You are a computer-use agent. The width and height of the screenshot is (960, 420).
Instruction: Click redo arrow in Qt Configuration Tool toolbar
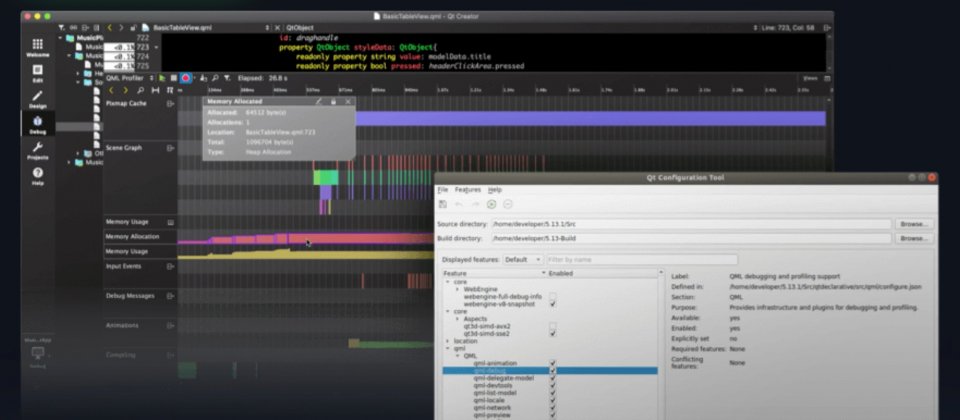point(475,204)
